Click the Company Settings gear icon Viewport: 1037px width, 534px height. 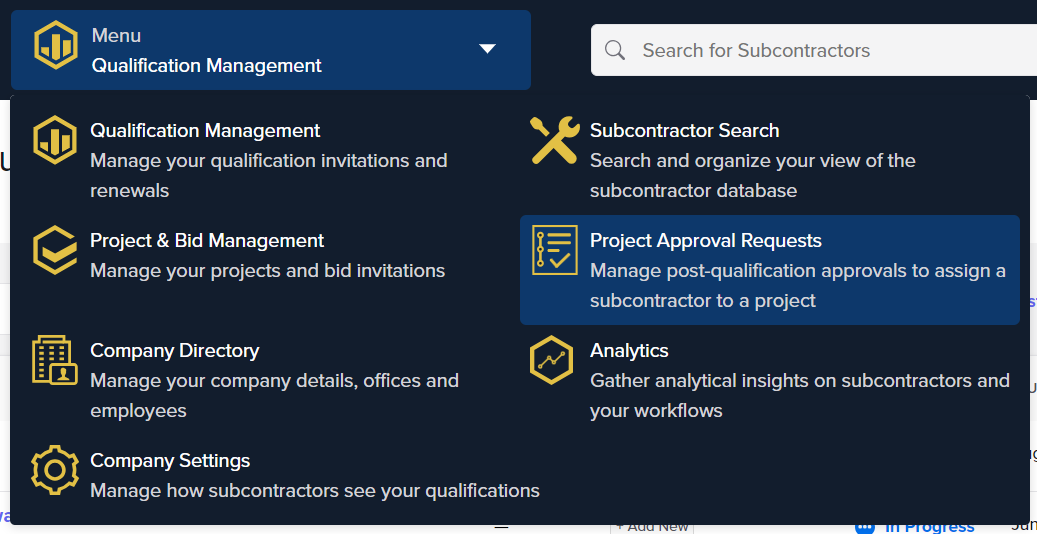tap(55, 470)
